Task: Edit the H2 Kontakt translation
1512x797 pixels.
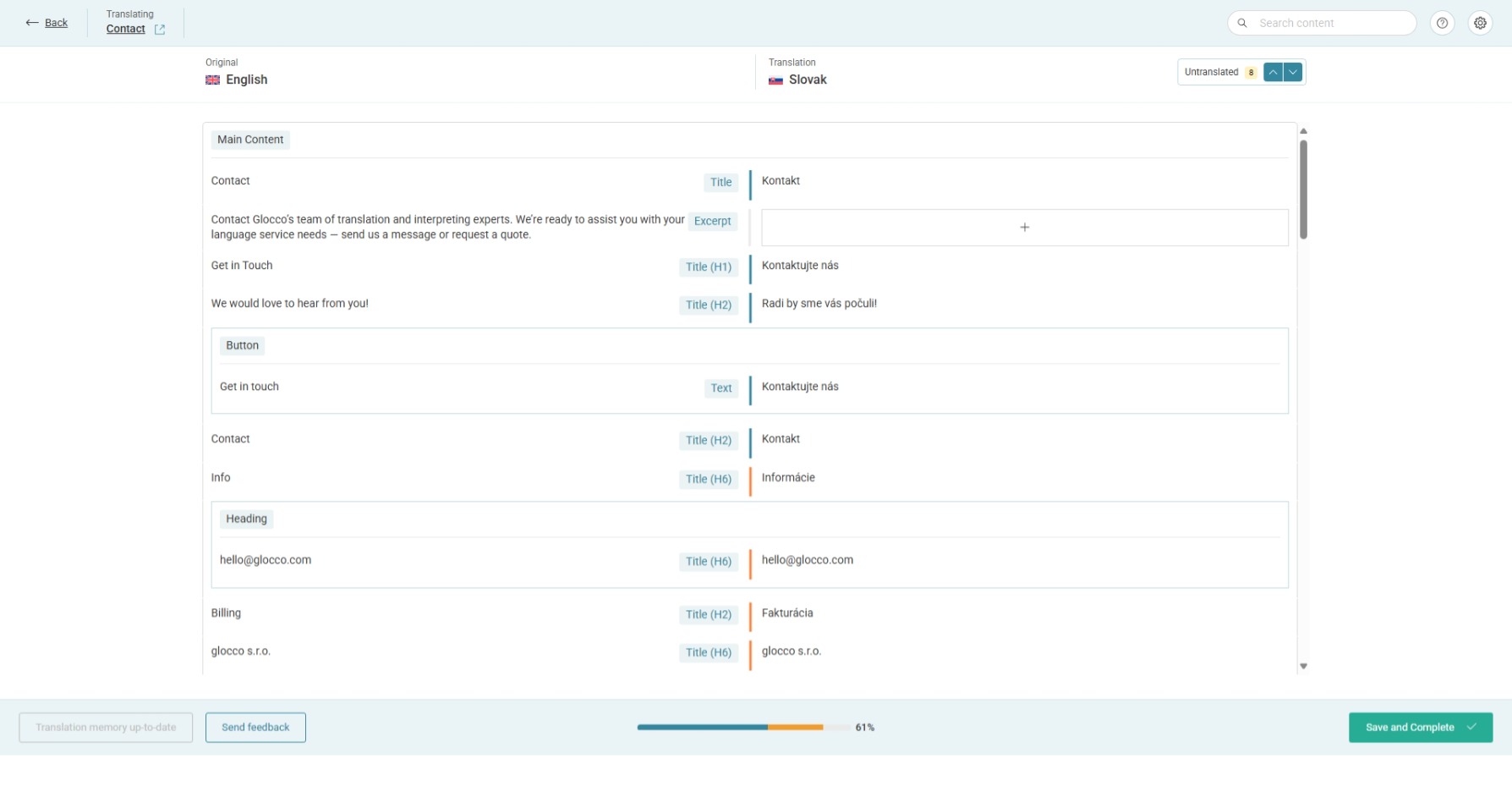Action: (x=781, y=438)
